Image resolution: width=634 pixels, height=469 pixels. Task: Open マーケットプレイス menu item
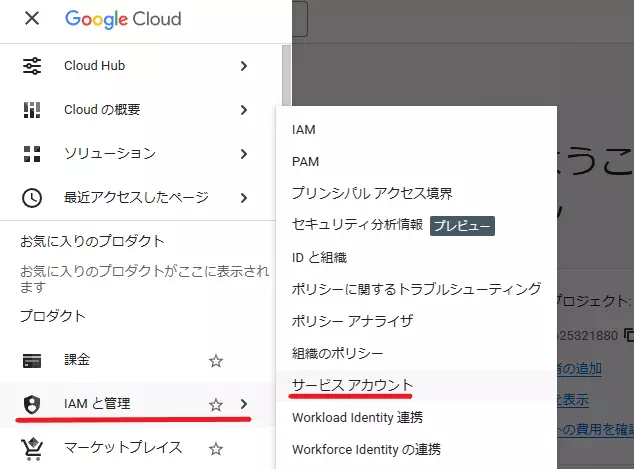pos(137,449)
